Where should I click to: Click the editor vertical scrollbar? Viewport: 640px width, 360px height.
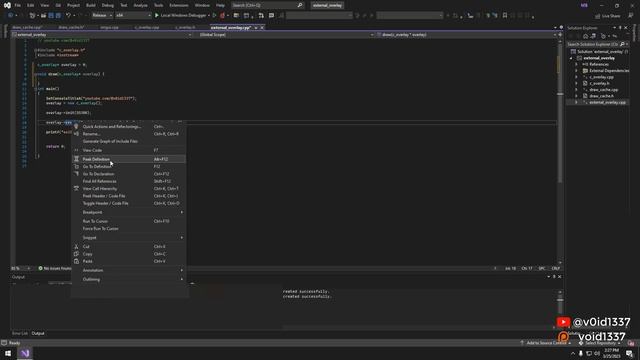coord(560,151)
